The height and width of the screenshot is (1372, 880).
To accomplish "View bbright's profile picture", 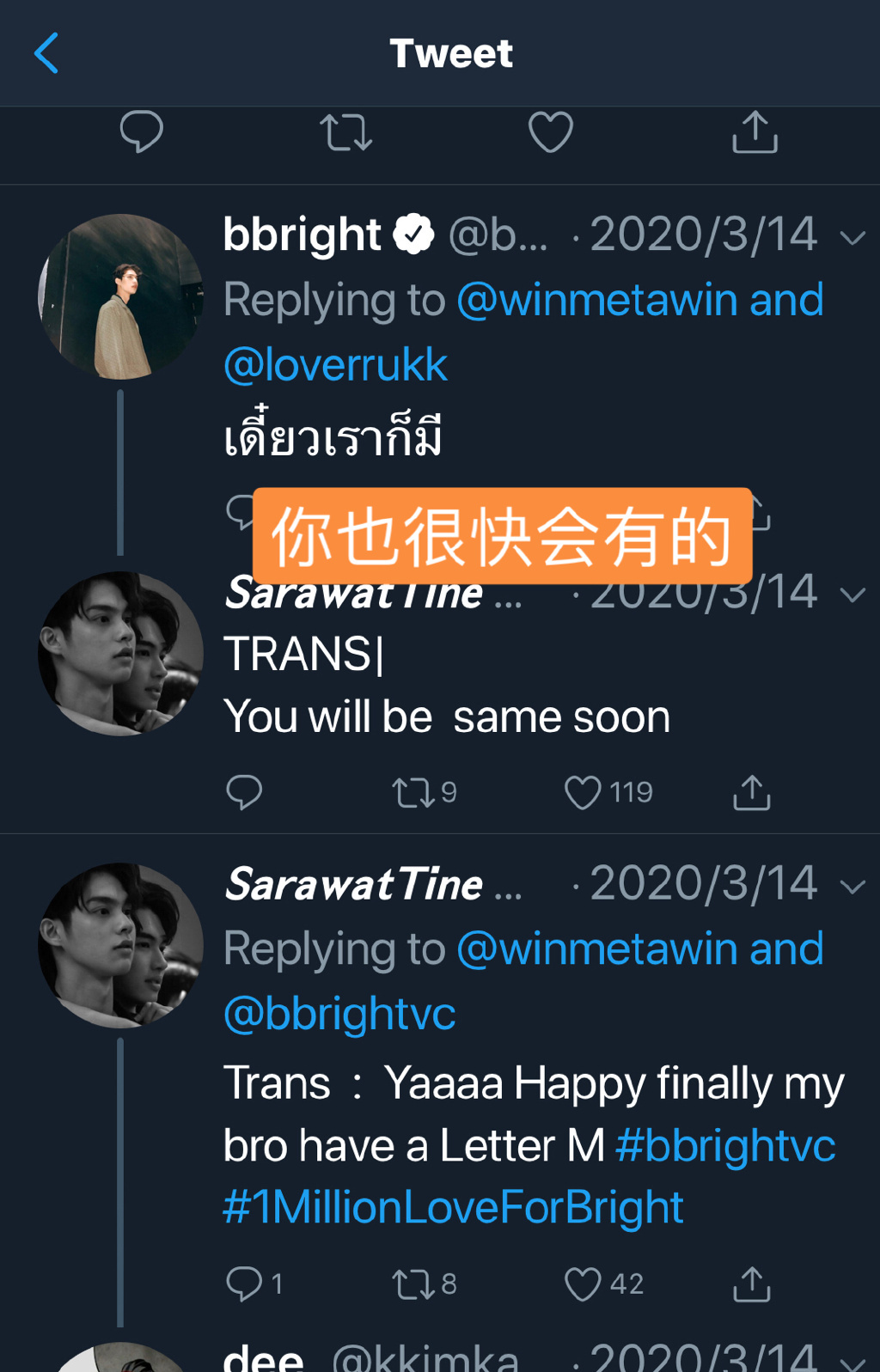I will [120, 296].
